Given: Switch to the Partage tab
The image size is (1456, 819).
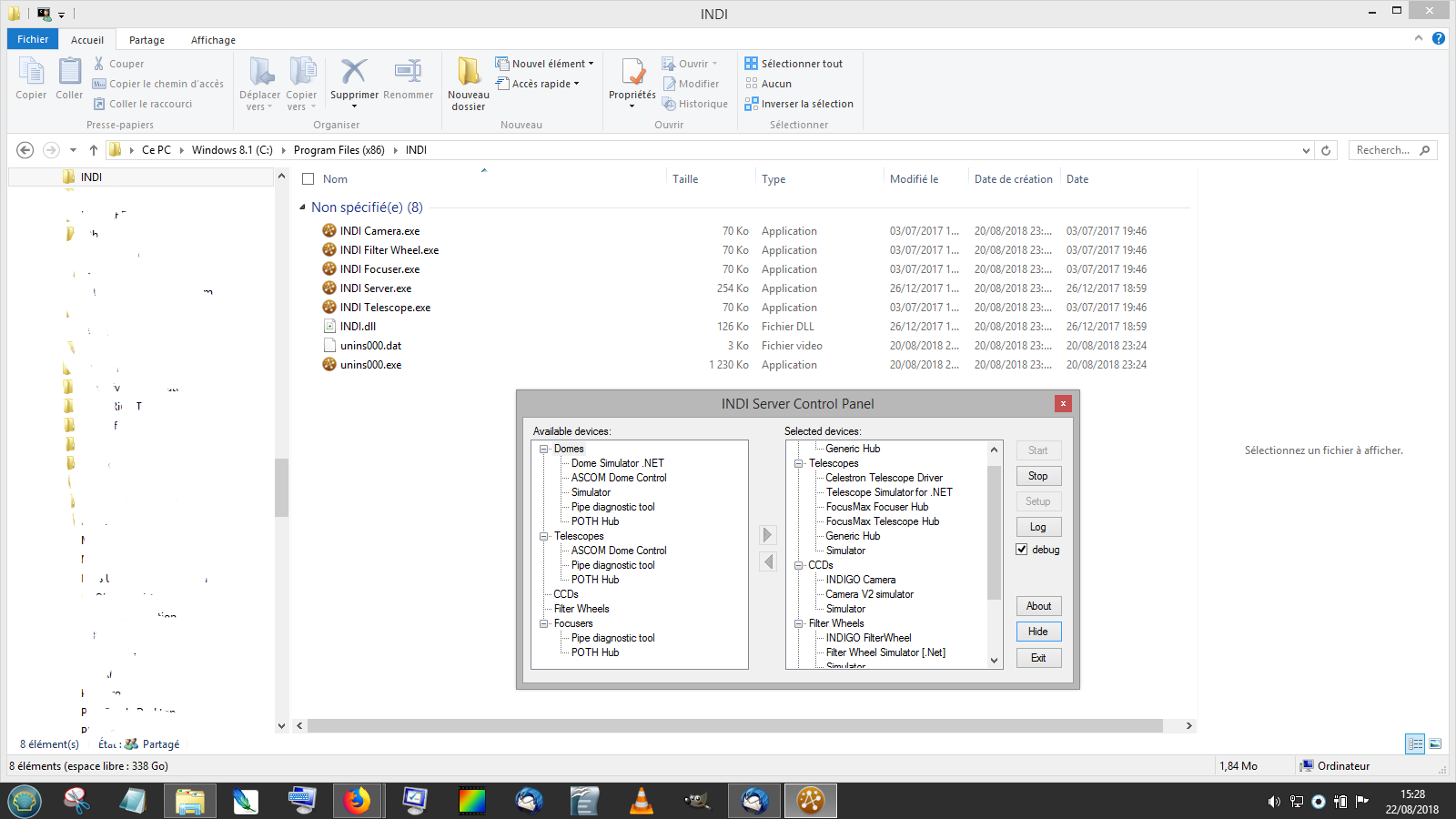Looking at the screenshot, I should click(x=147, y=40).
